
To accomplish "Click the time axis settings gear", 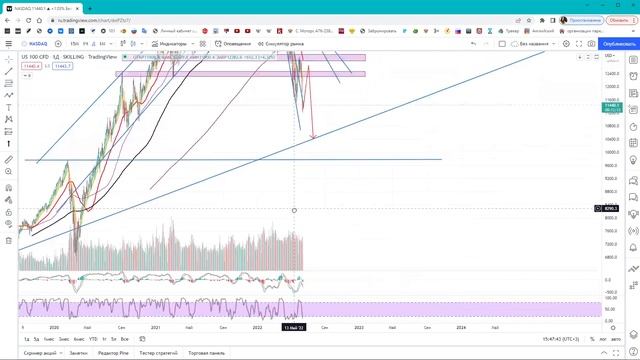I will [x=613, y=328].
